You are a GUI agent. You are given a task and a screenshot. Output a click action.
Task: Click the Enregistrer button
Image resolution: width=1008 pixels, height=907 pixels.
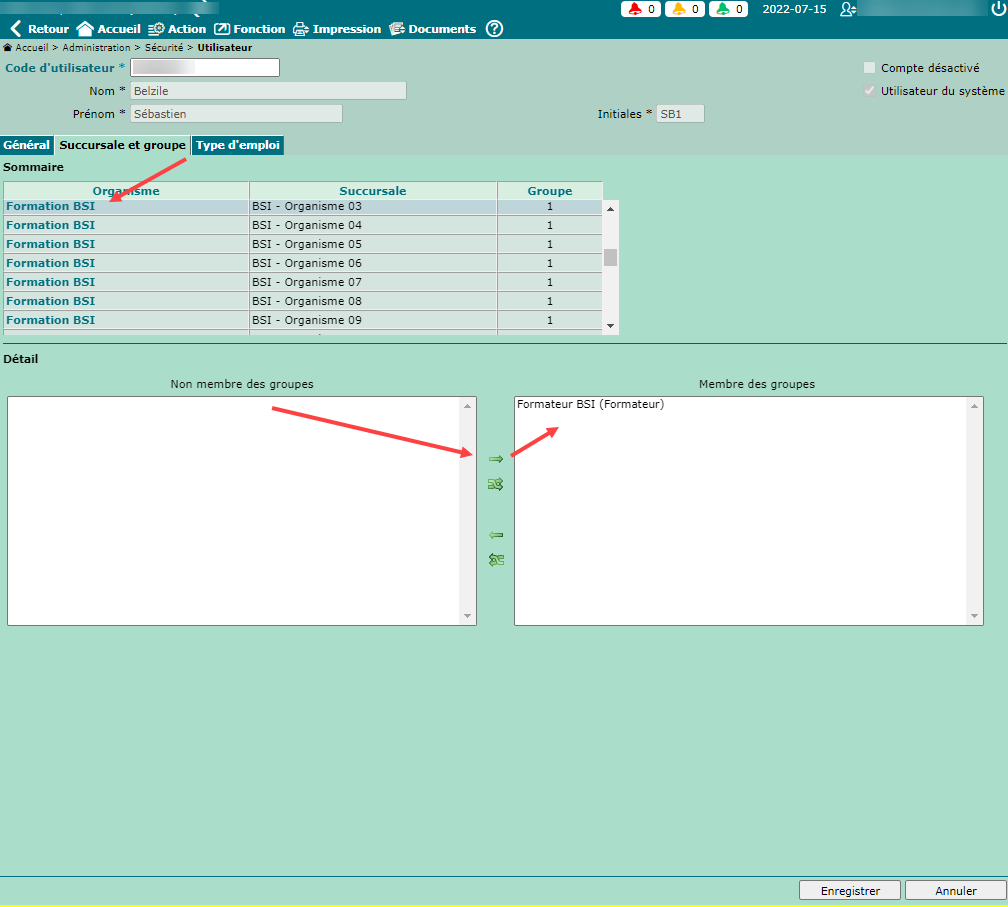tap(850, 890)
